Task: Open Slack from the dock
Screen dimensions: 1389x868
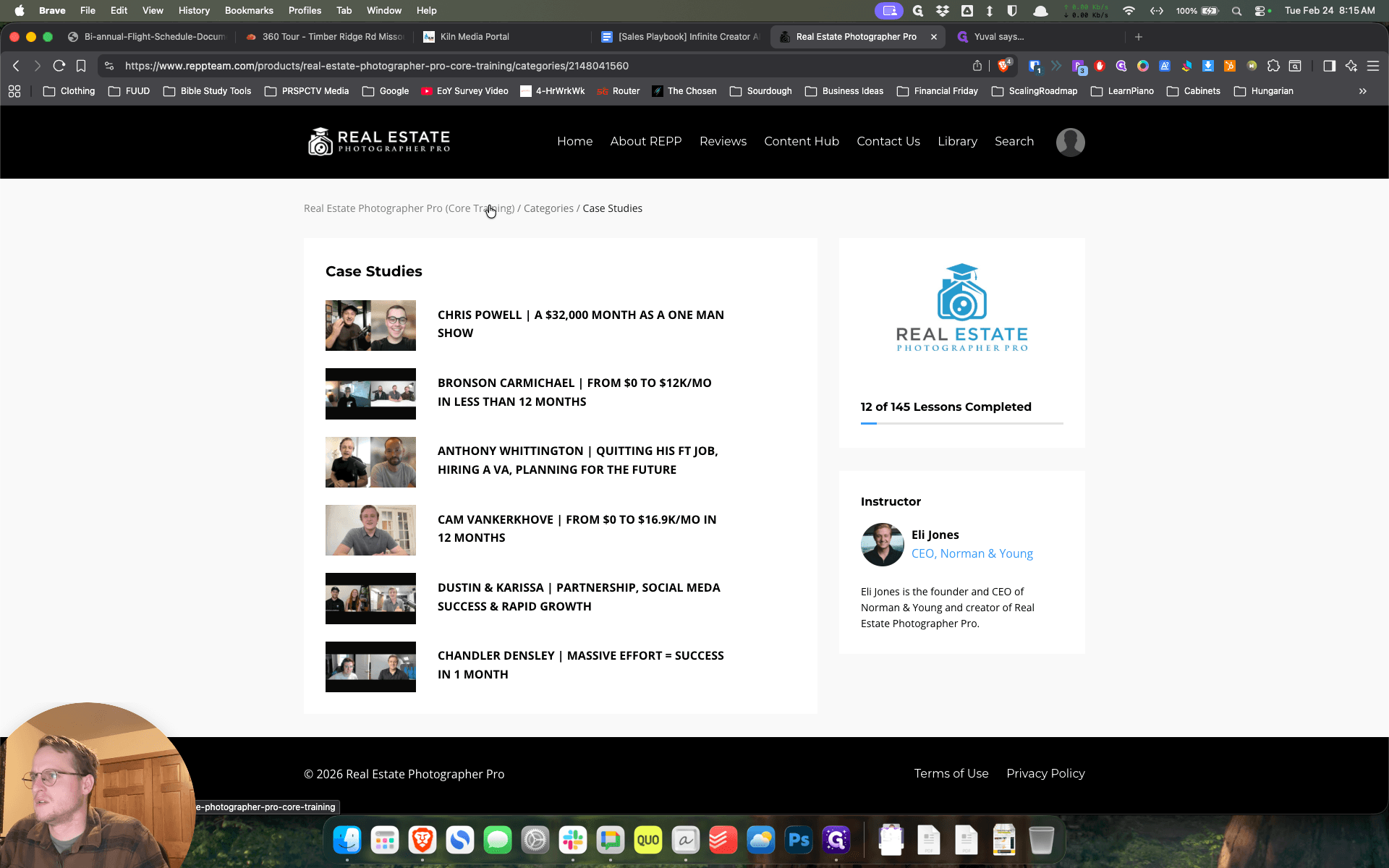Action: coord(573,840)
